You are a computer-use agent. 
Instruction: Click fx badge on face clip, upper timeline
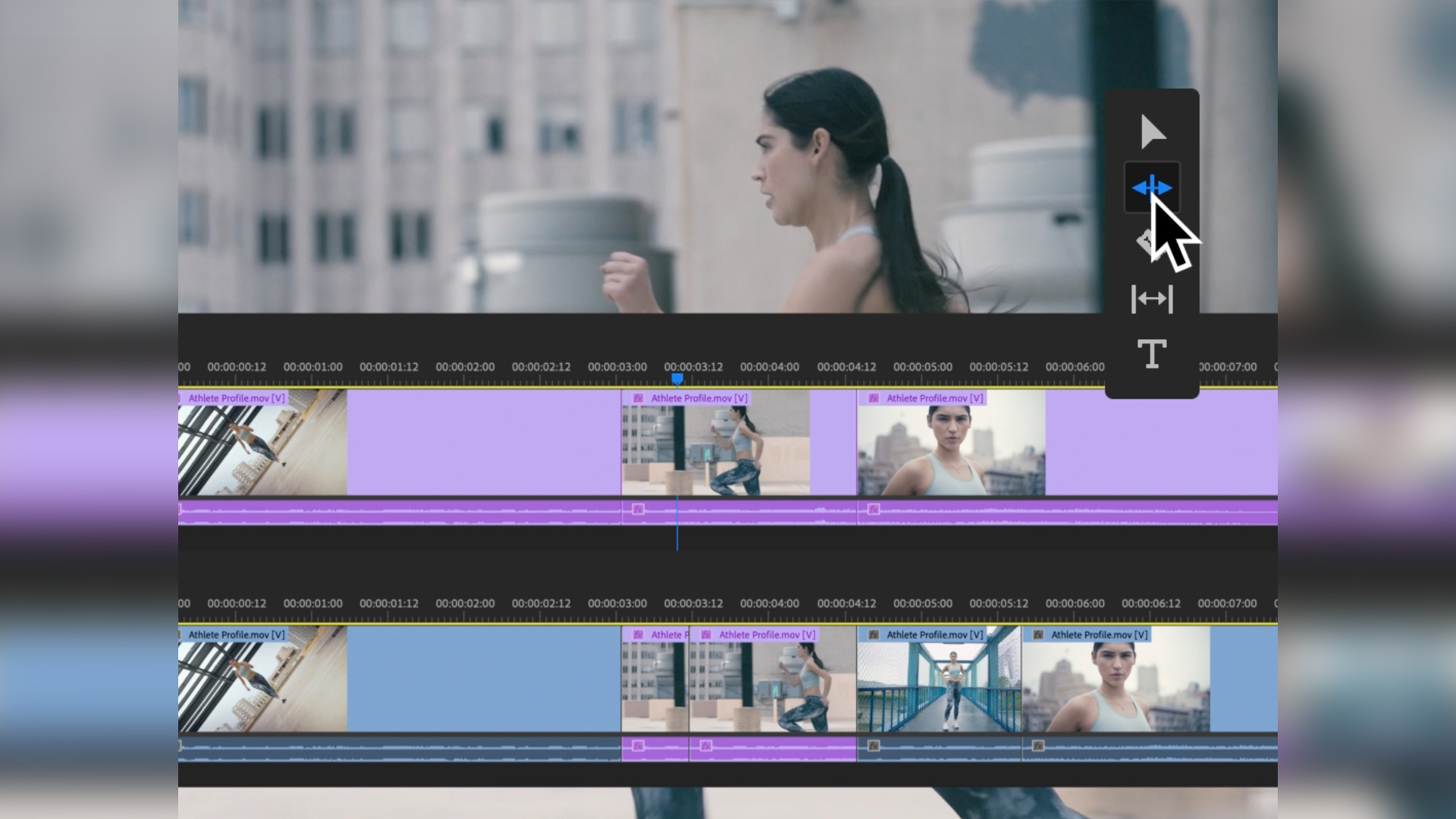pos(874,398)
